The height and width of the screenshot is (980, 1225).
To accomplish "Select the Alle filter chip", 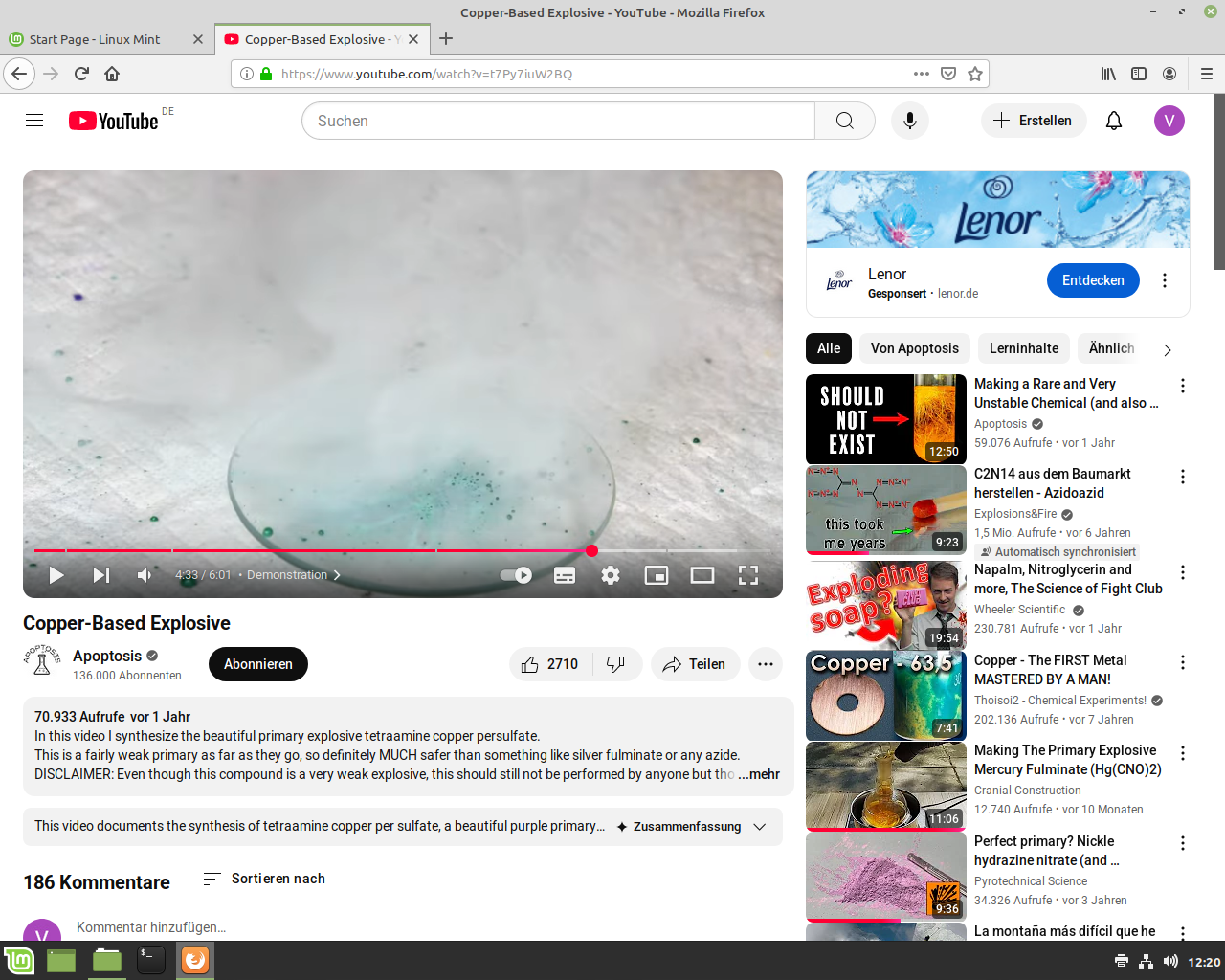I will pyautogui.click(x=829, y=348).
